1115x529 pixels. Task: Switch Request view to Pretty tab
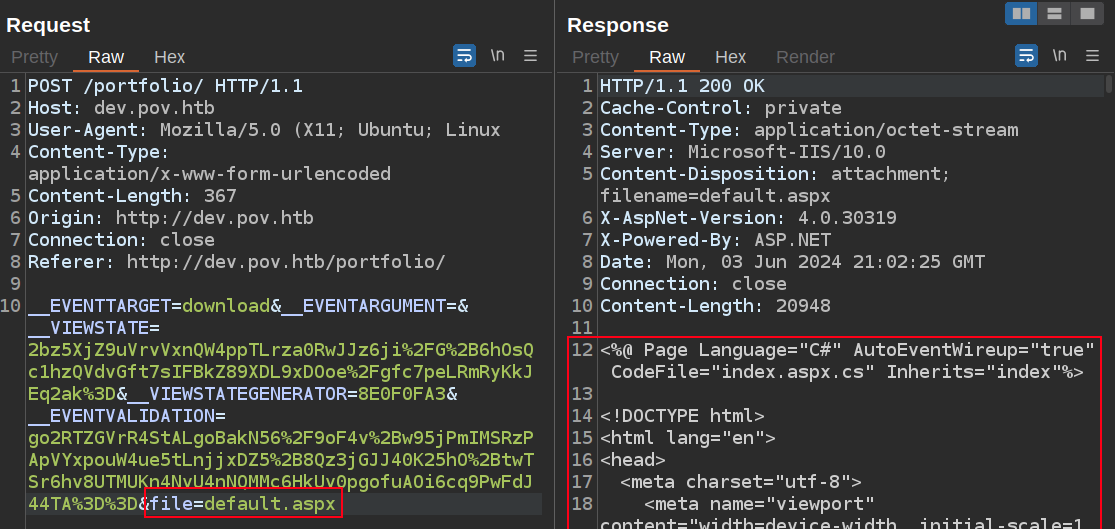pyautogui.click(x=34, y=57)
